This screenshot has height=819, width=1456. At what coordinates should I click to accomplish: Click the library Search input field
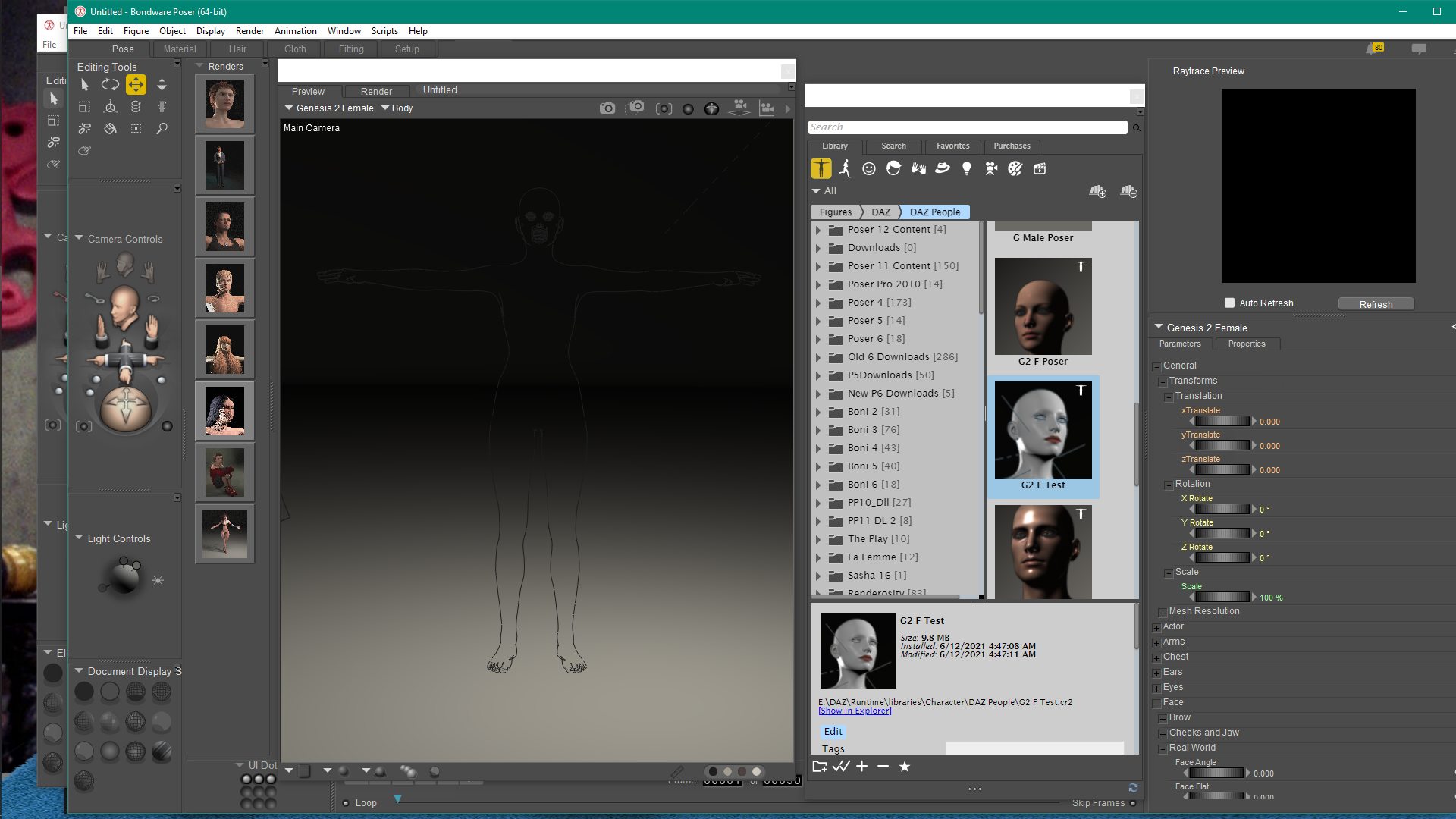tap(968, 127)
